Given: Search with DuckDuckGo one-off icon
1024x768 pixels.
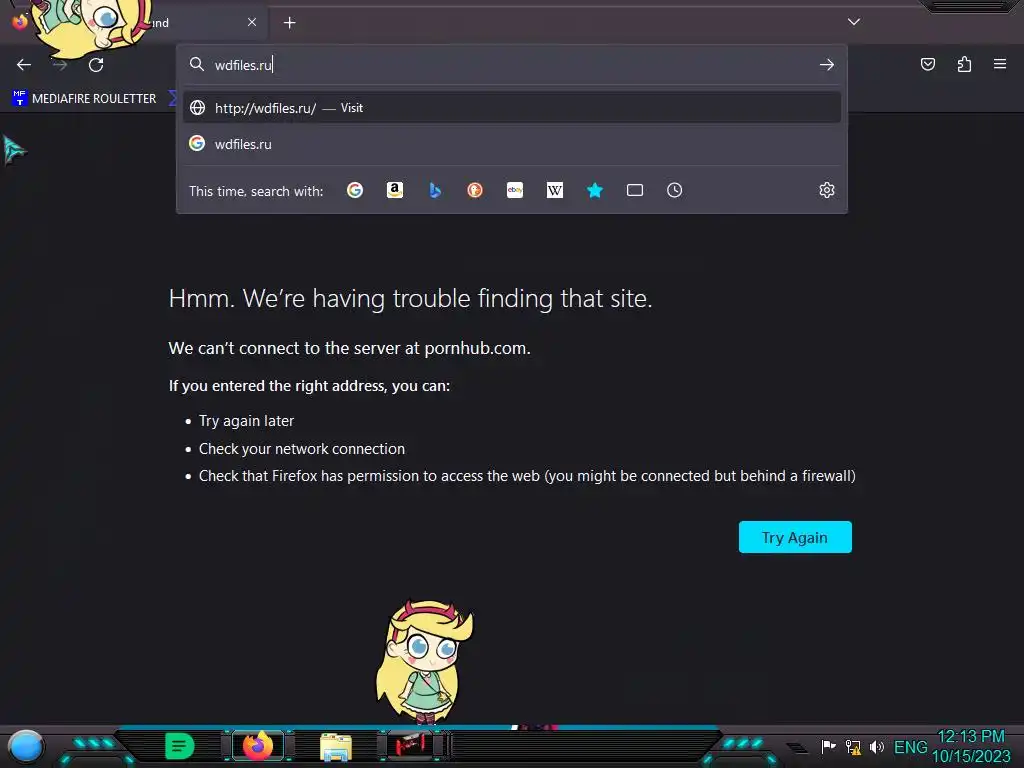Looking at the screenshot, I should pos(475,190).
